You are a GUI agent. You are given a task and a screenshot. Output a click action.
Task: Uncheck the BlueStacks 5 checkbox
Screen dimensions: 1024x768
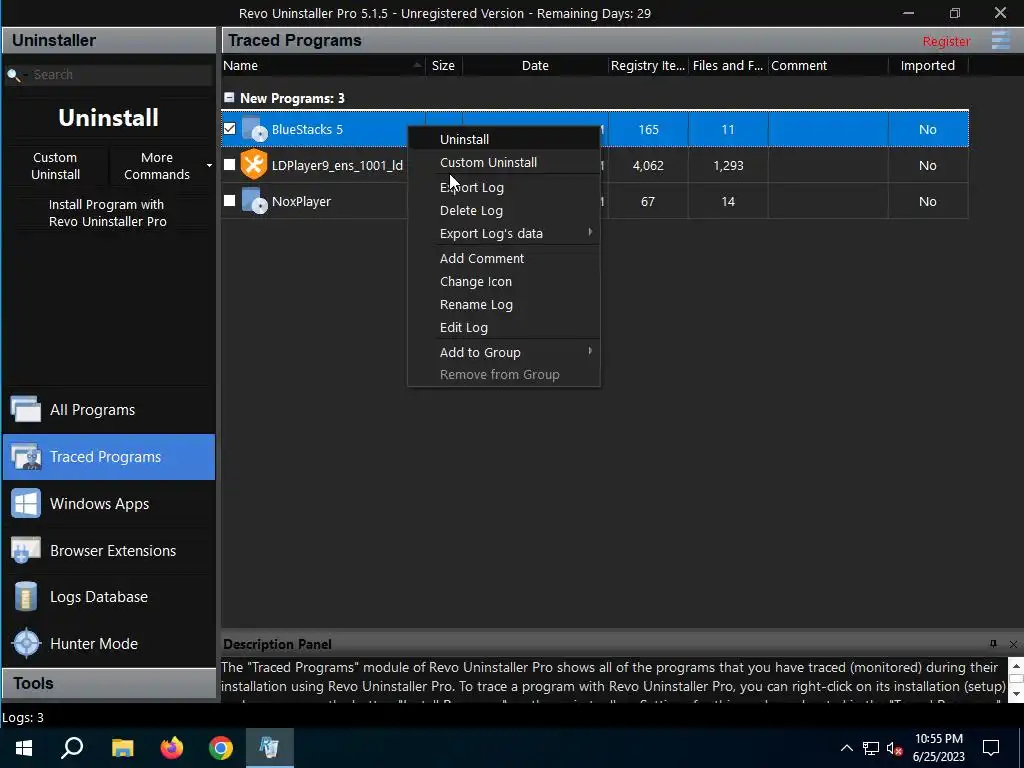pyautogui.click(x=229, y=129)
